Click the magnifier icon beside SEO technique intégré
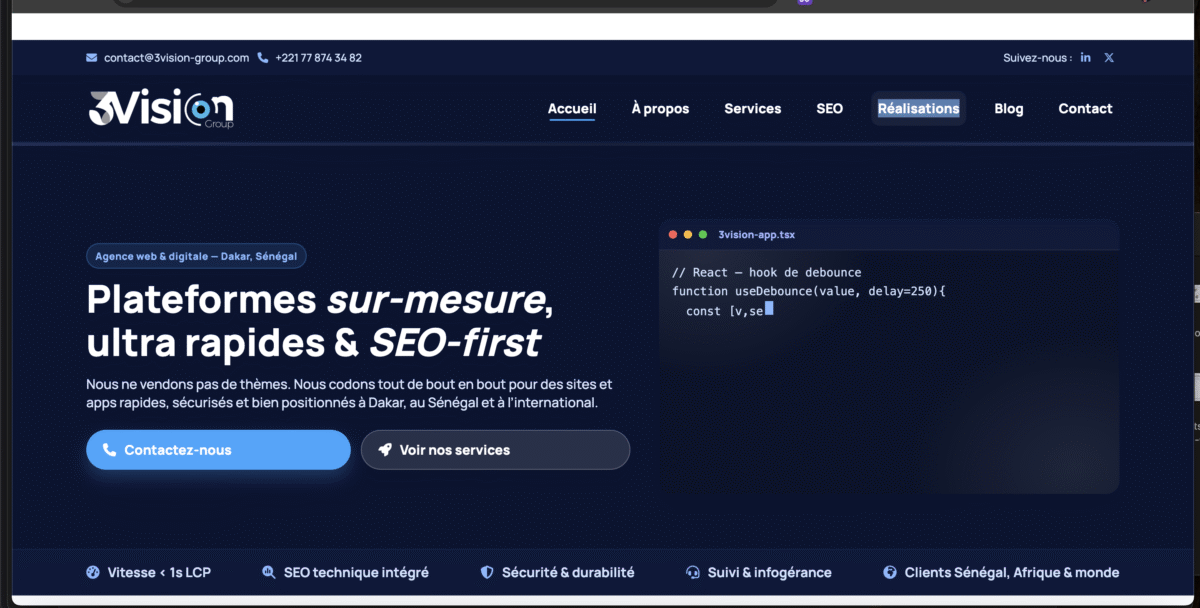This screenshot has width=1200, height=608. pos(268,573)
